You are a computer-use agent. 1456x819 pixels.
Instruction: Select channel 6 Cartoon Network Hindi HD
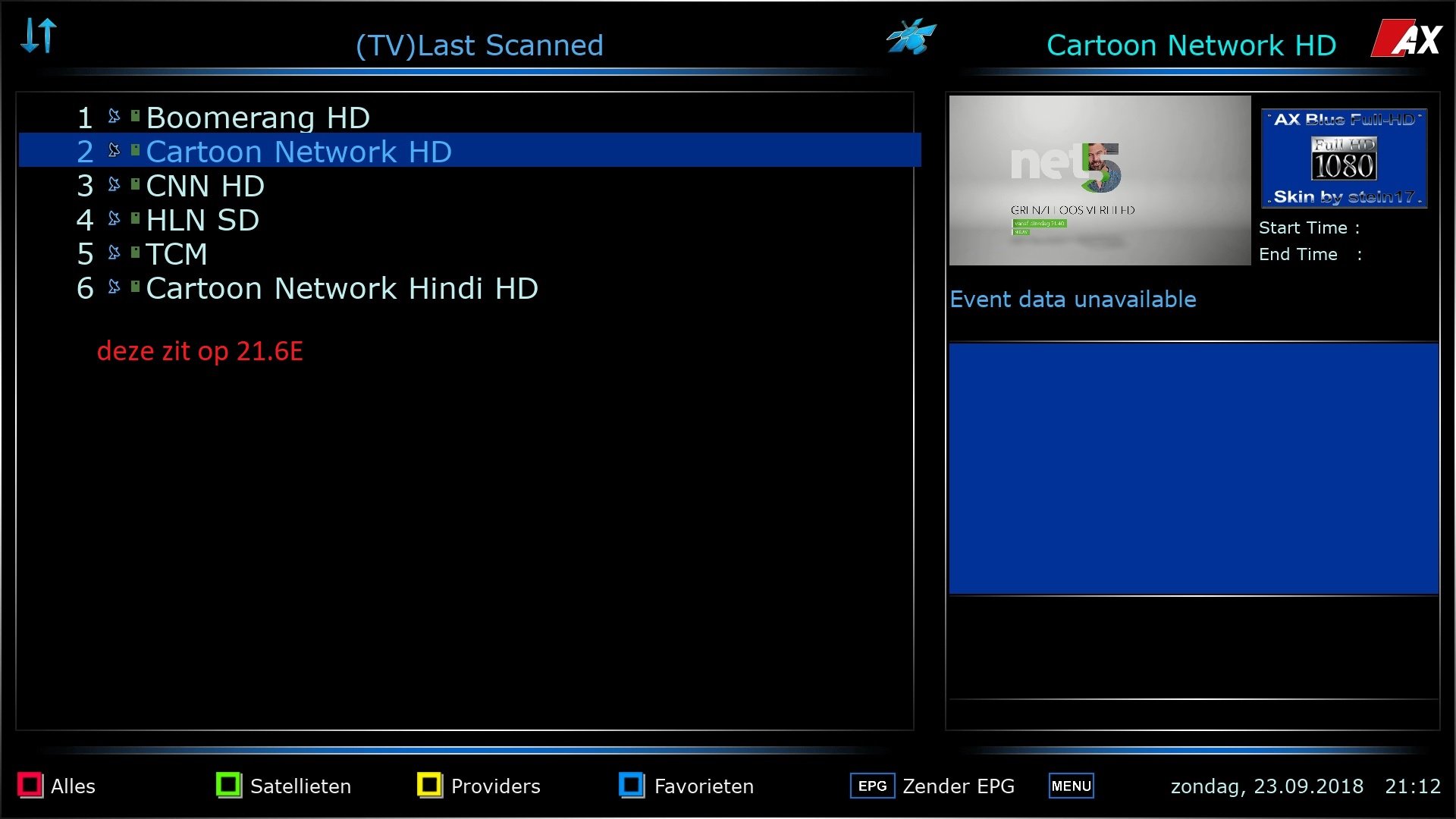(469, 288)
